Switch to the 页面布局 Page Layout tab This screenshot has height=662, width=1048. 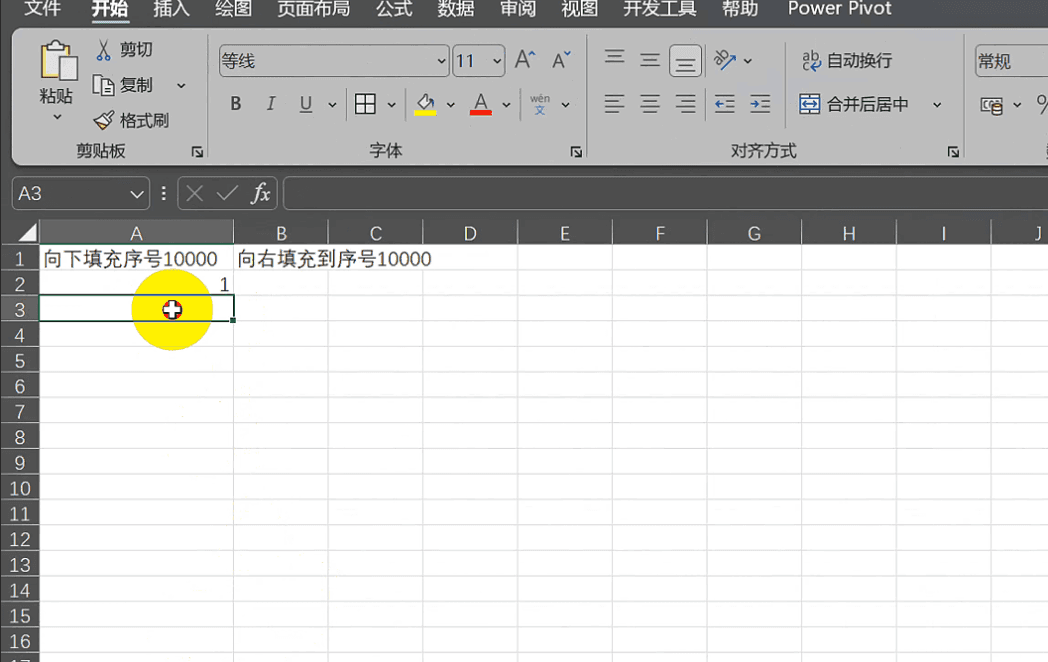pos(313,9)
